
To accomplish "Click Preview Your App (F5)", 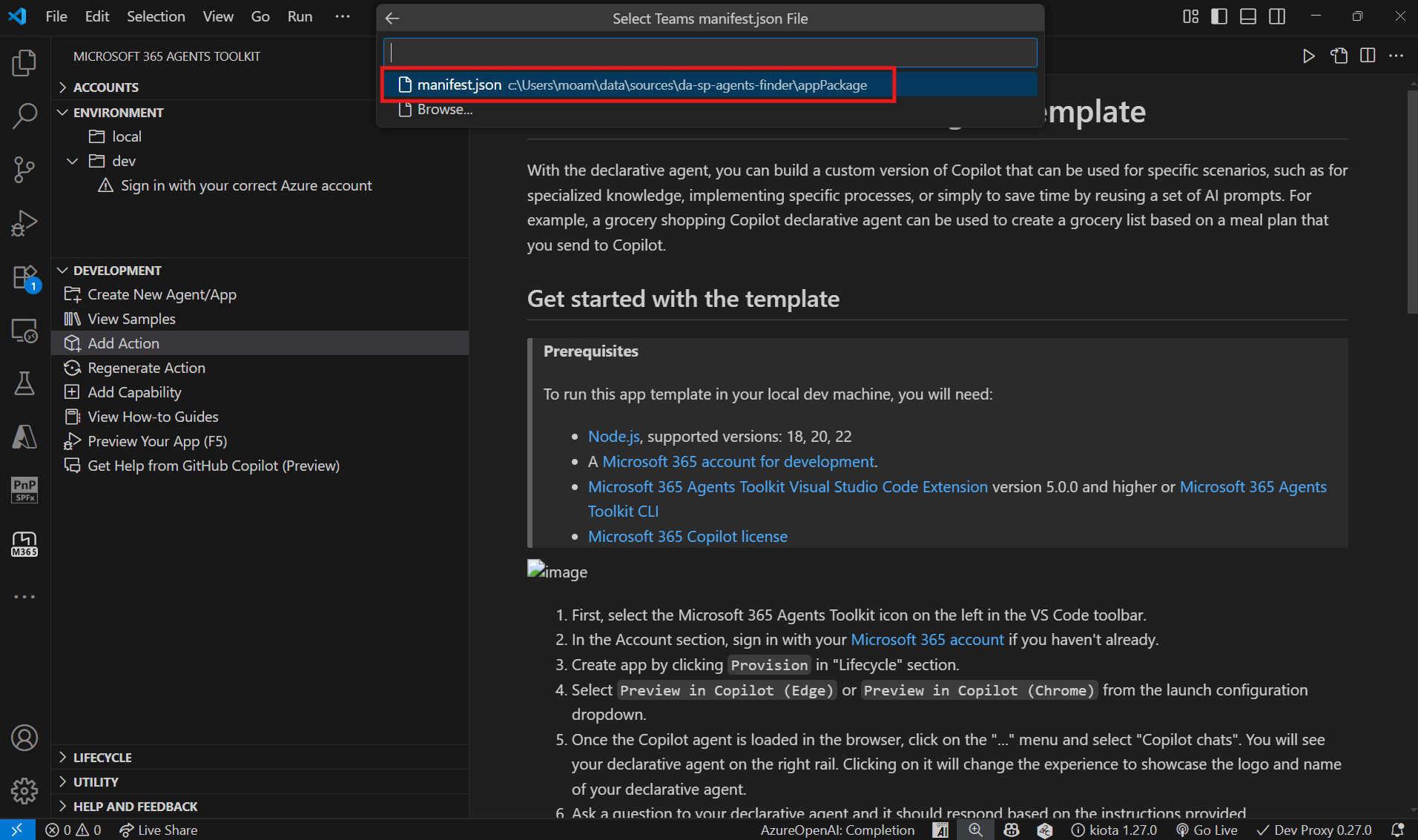I will point(260,442).
